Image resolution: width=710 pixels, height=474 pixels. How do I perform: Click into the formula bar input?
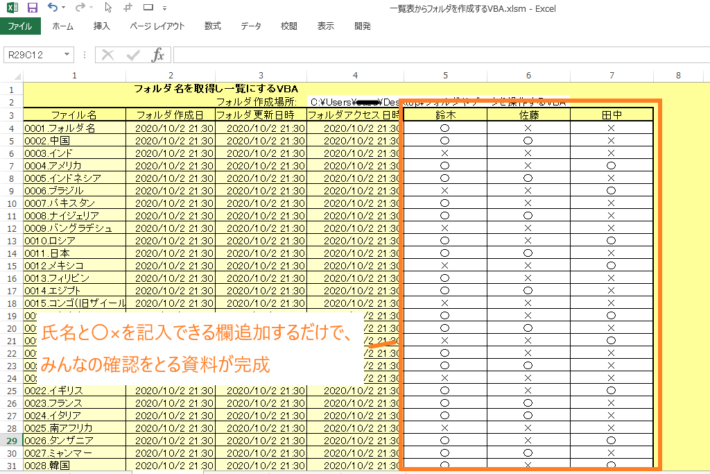(x=441, y=55)
